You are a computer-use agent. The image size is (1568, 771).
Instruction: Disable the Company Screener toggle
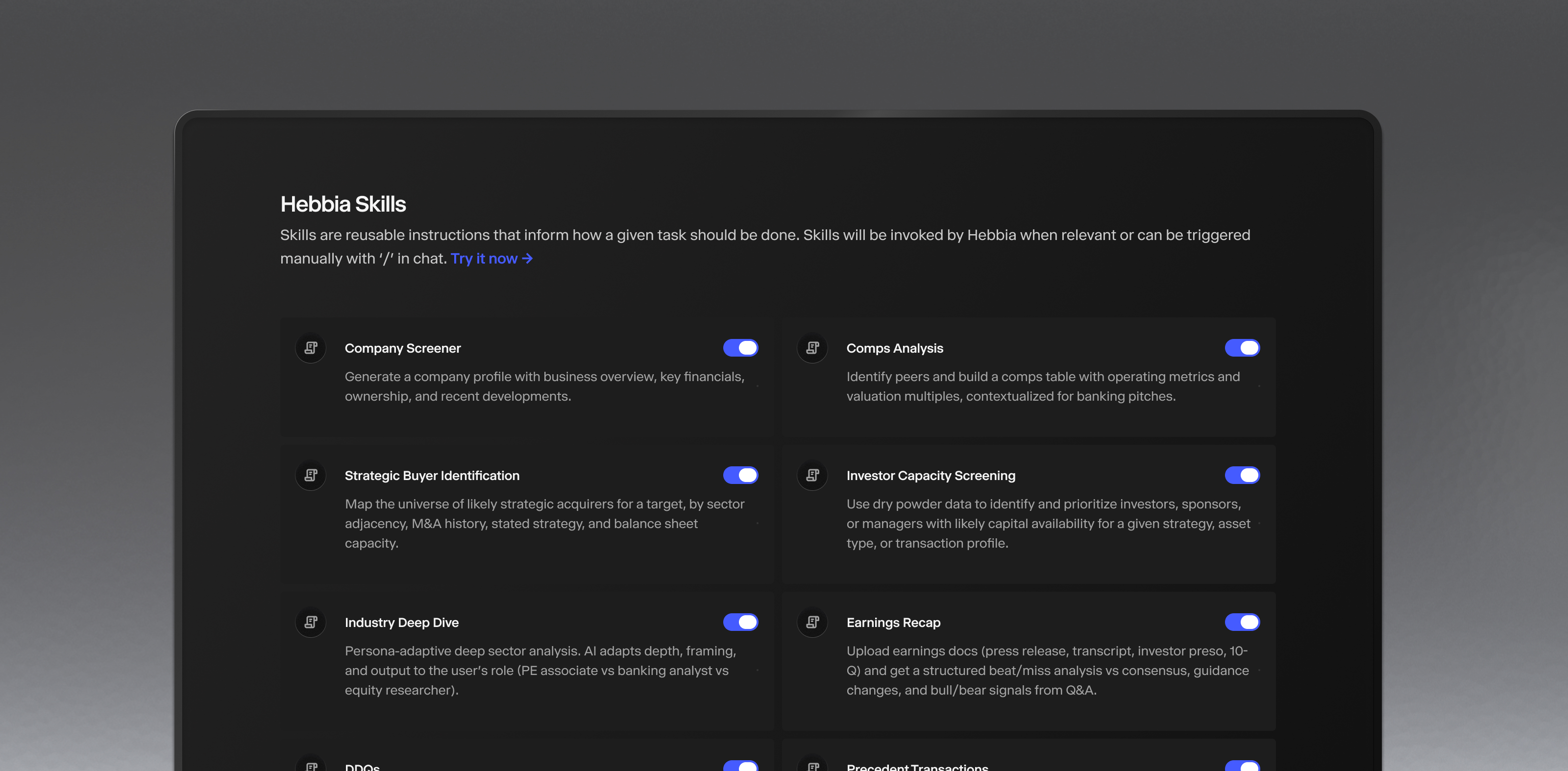coord(740,348)
